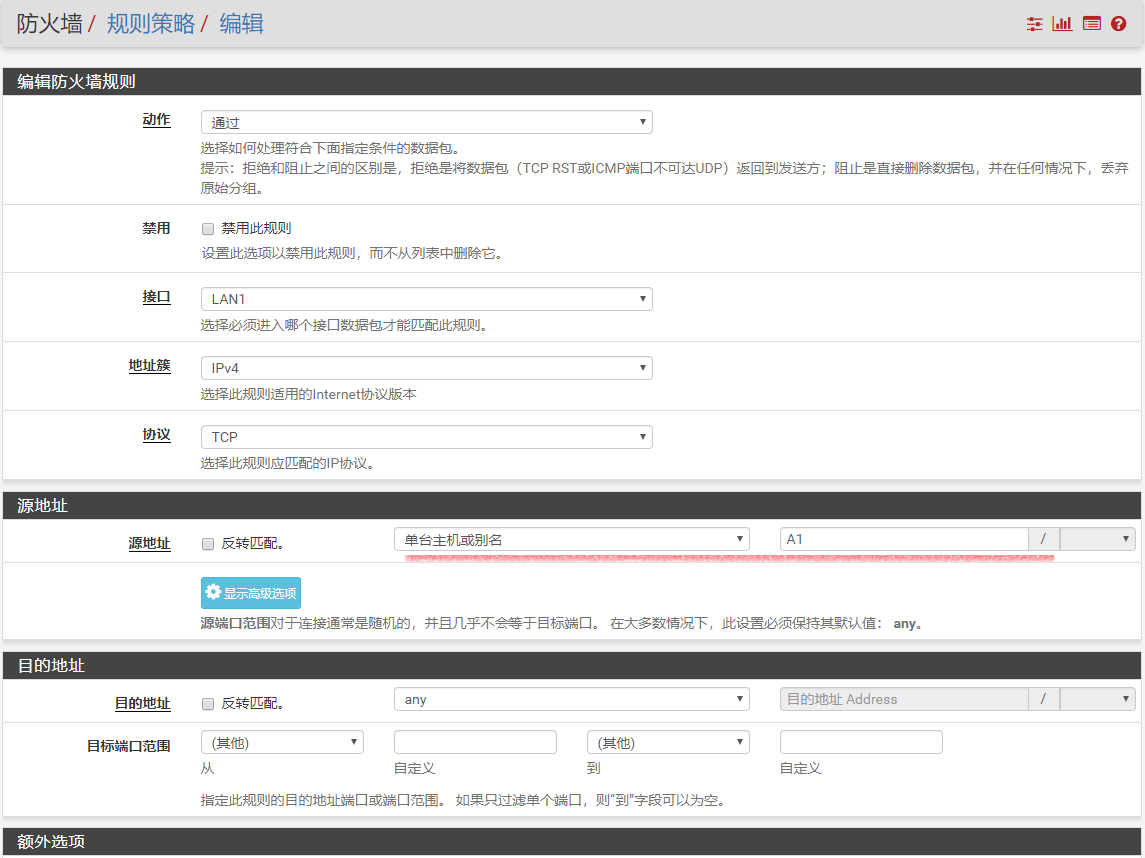Go to 规则策略 in breadcrumb
1145x858 pixels.
tap(150, 24)
